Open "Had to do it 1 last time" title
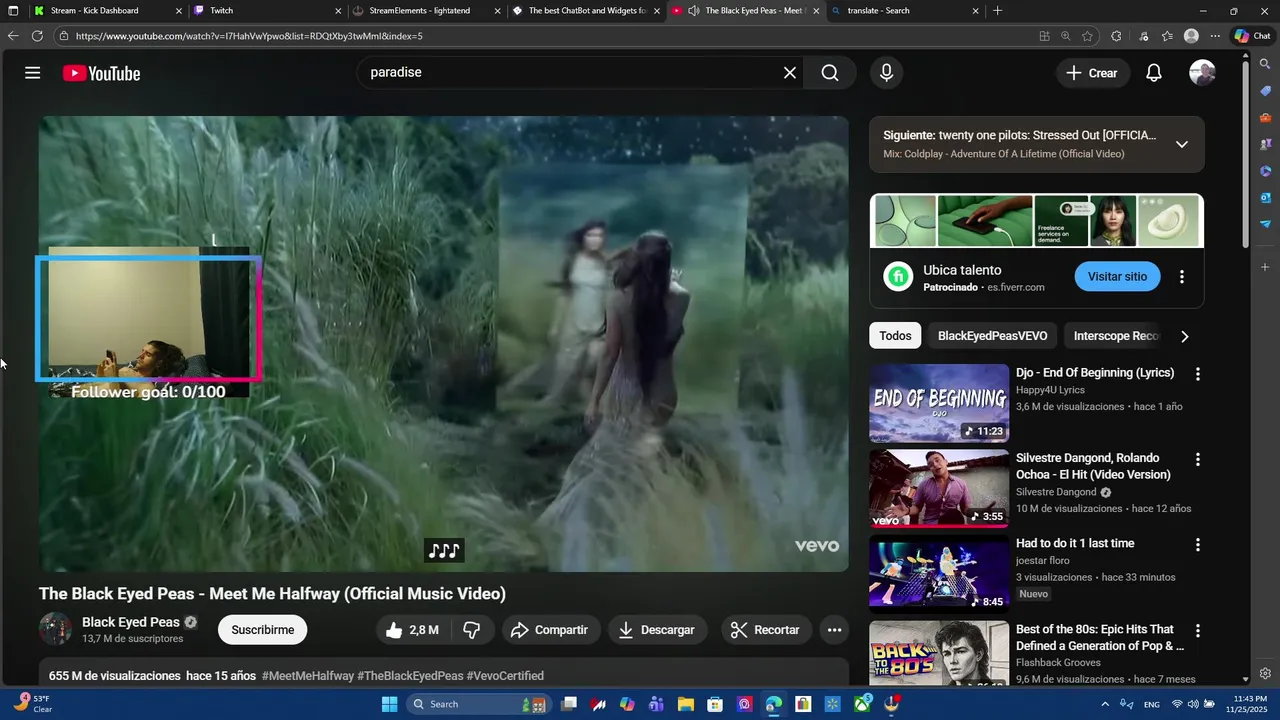The height and width of the screenshot is (720, 1280). pyautogui.click(x=1075, y=543)
